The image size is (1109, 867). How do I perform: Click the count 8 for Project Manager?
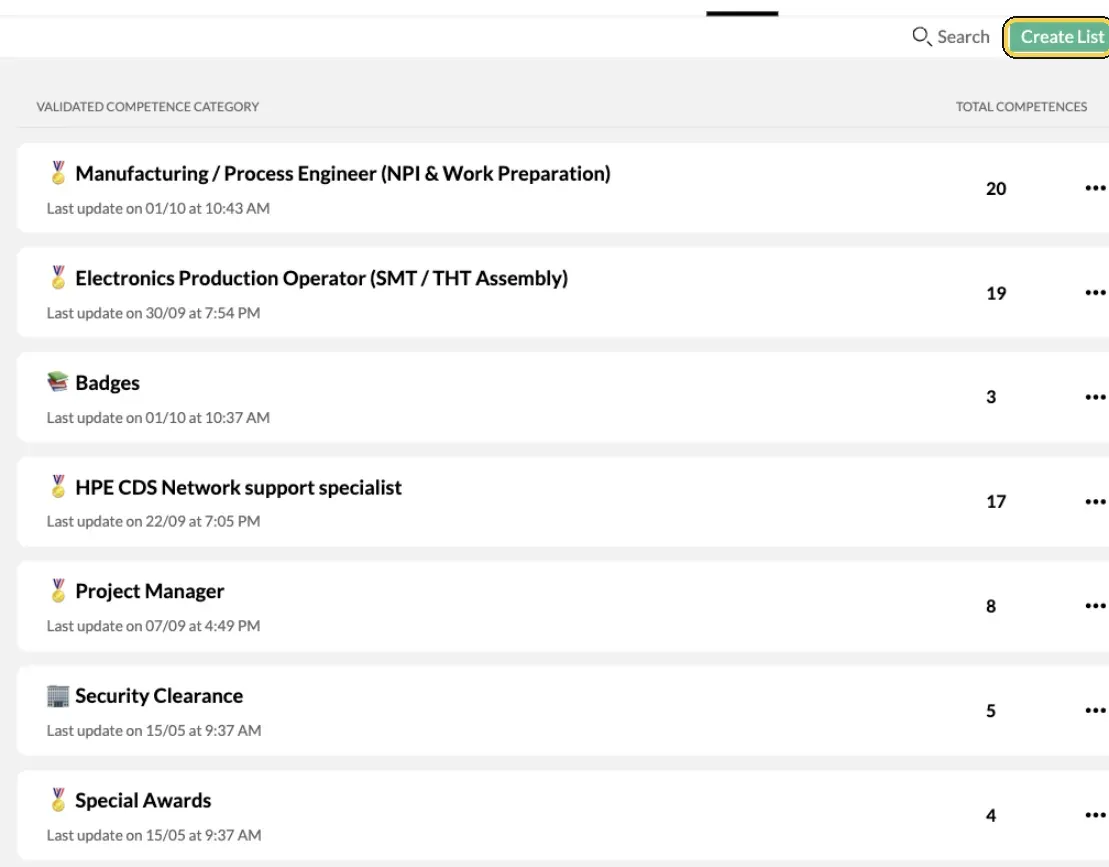[x=991, y=607]
